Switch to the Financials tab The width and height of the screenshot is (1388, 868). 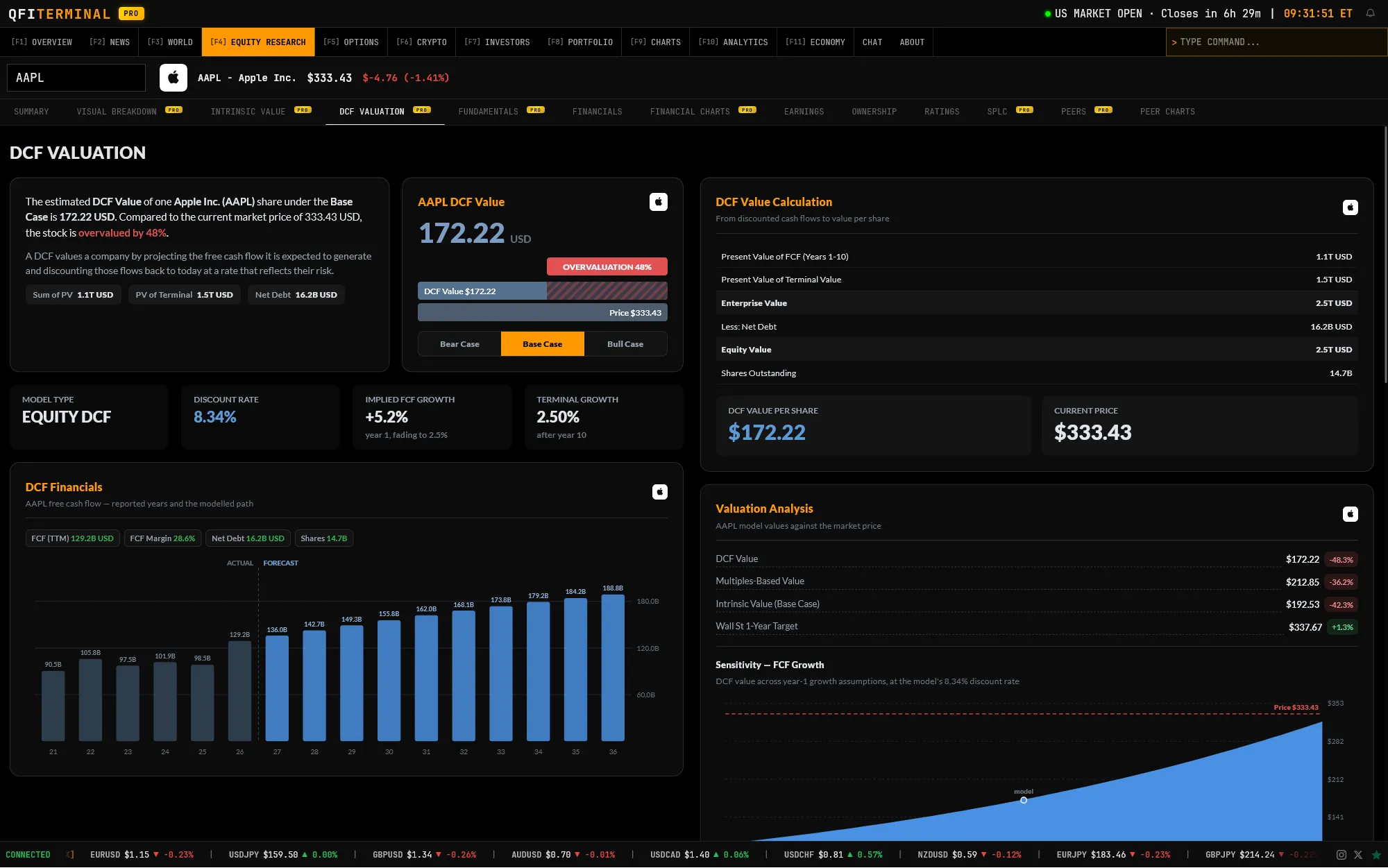[x=598, y=112]
